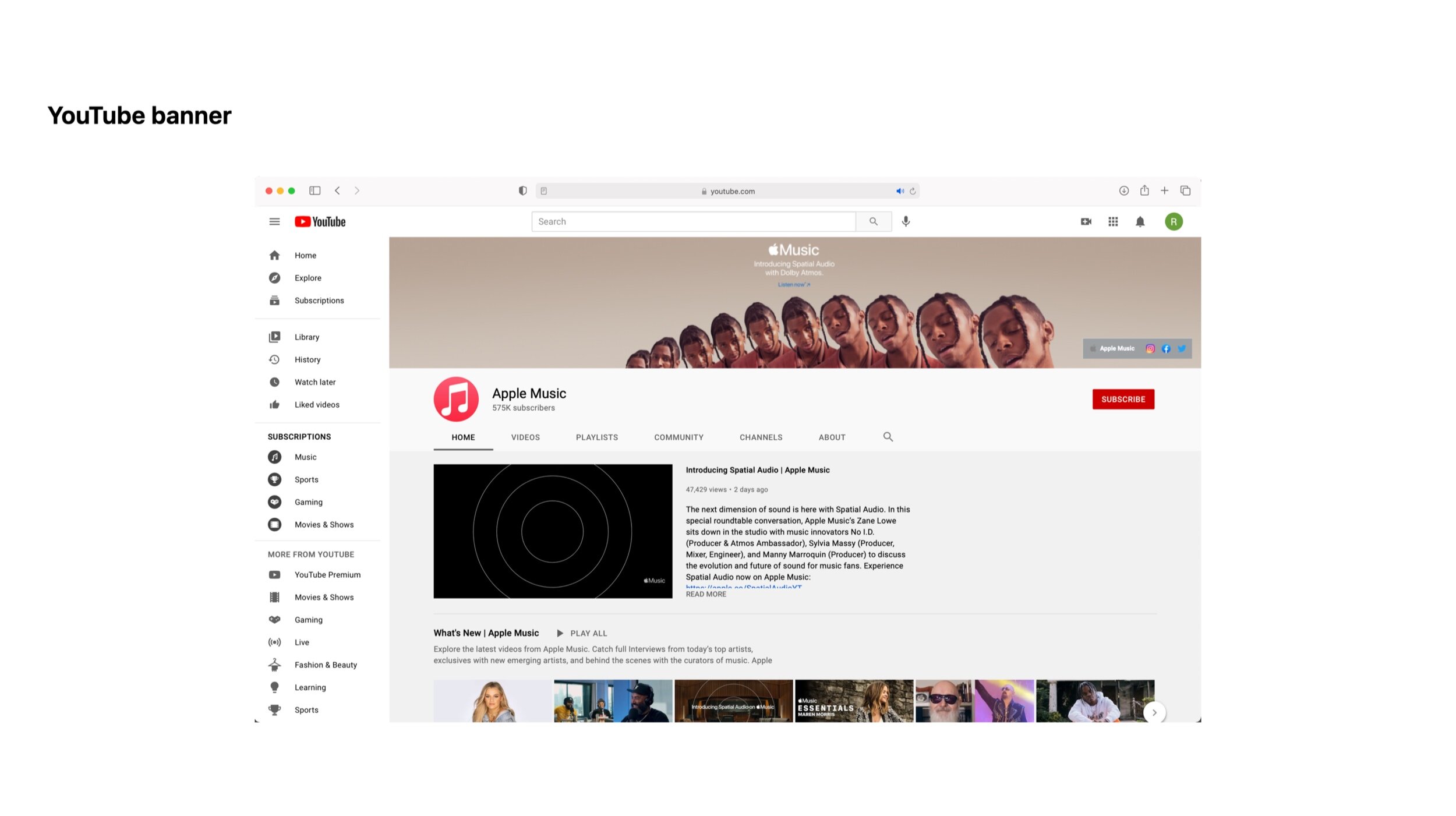Open the notifications bell
Image resolution: width=1456 pixels, height=816 pixels.
[x=1140, y=221]
